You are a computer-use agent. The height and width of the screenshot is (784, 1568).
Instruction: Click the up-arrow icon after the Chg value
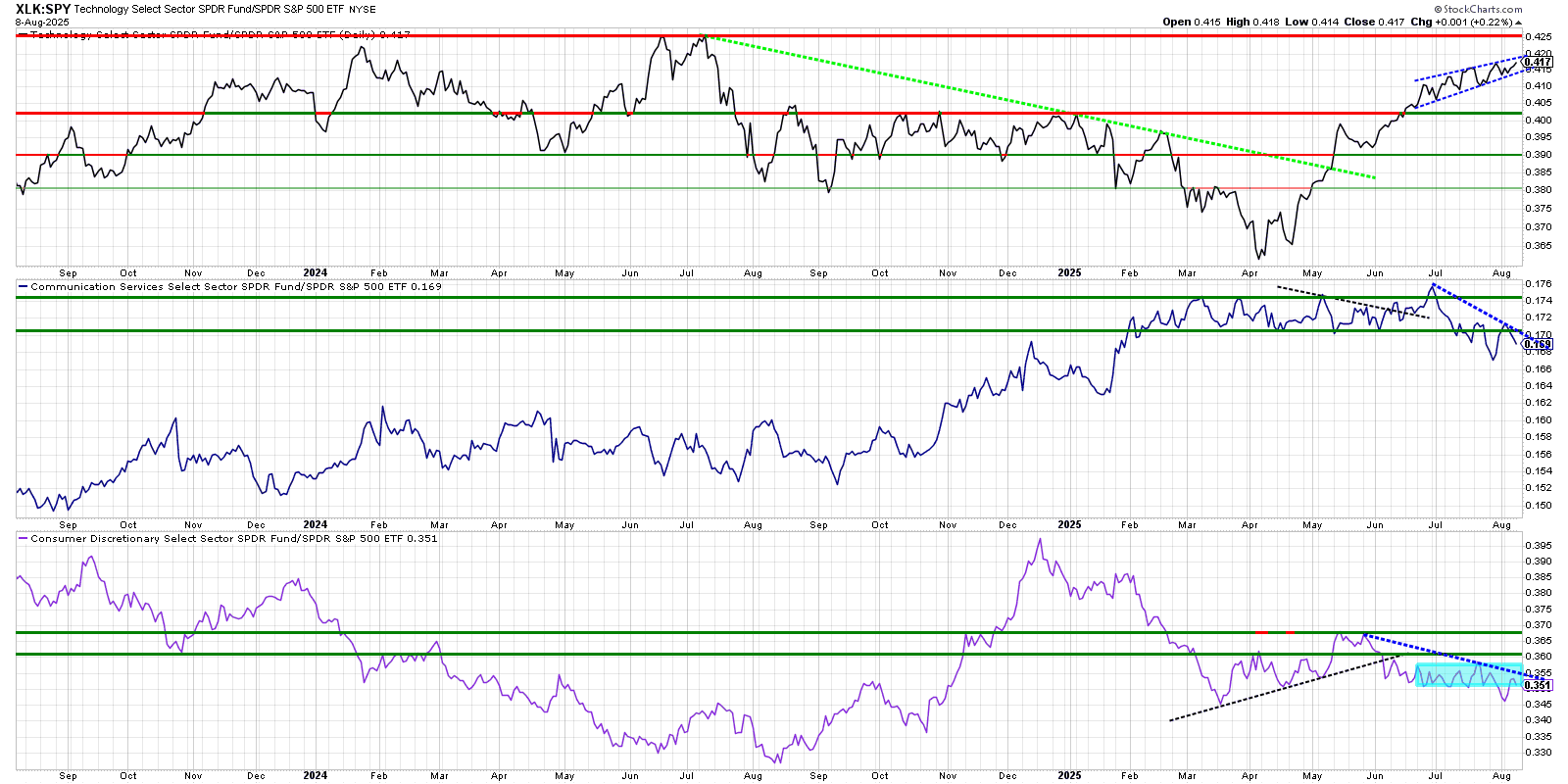click(1519, 22)
